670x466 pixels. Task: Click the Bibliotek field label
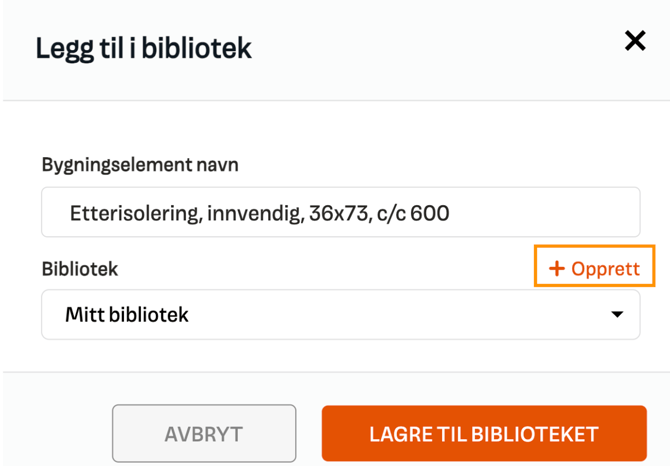(x=80, y=268)
